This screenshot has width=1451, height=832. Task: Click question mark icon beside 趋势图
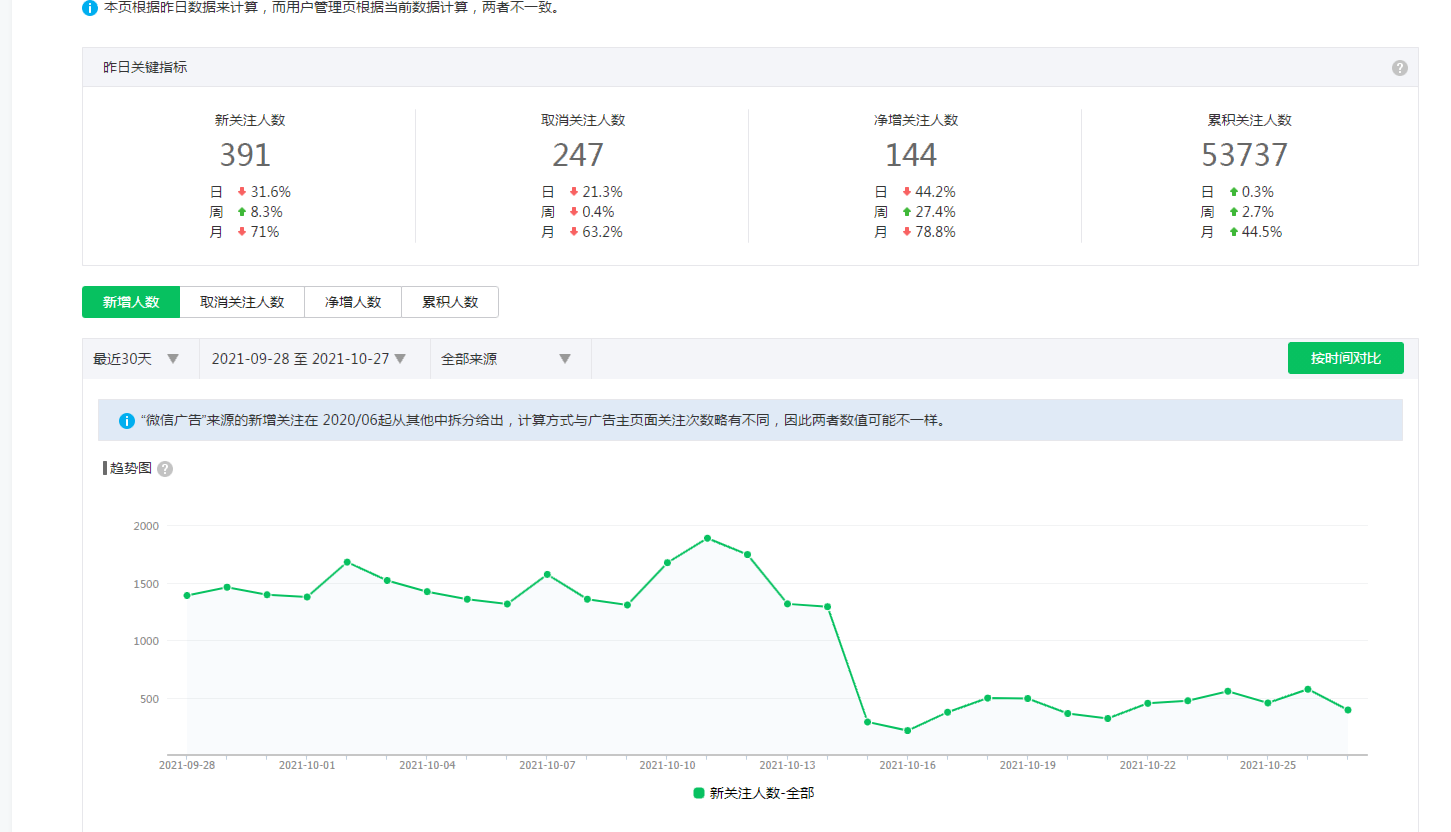[x=165, y=469]
